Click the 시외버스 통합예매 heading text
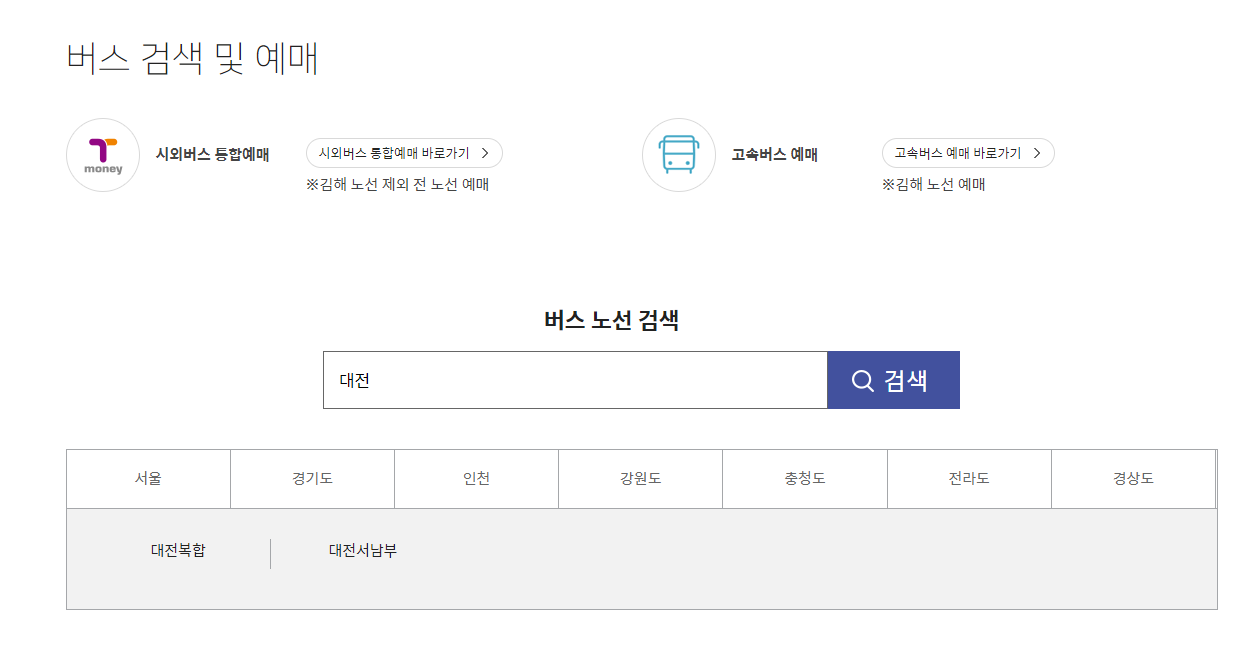This screenshot has height=648, width=1259. 212,155
